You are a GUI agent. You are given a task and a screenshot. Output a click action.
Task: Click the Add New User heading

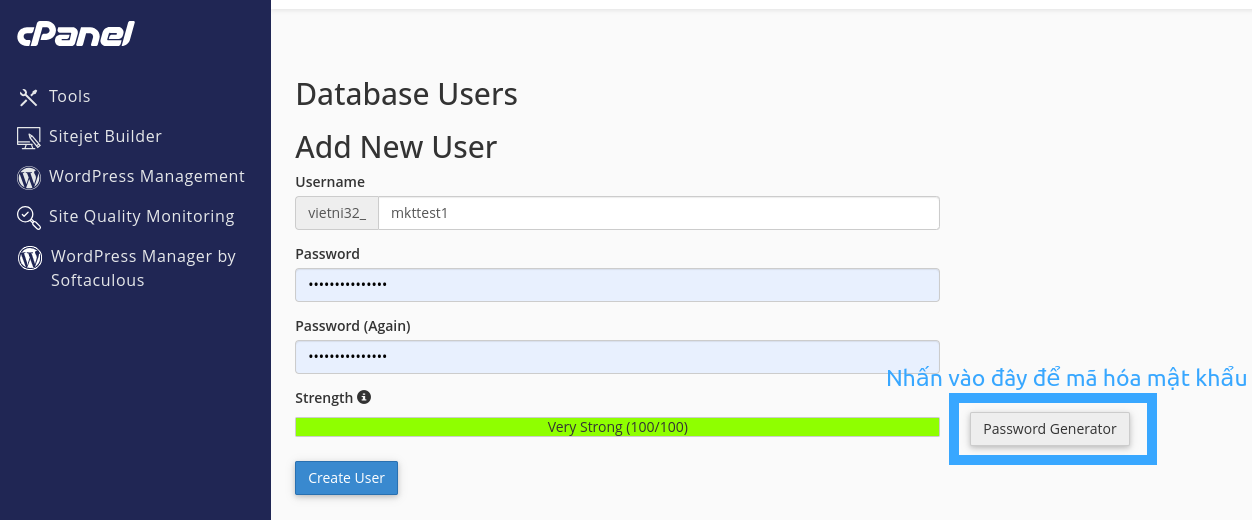pos(396,148)
